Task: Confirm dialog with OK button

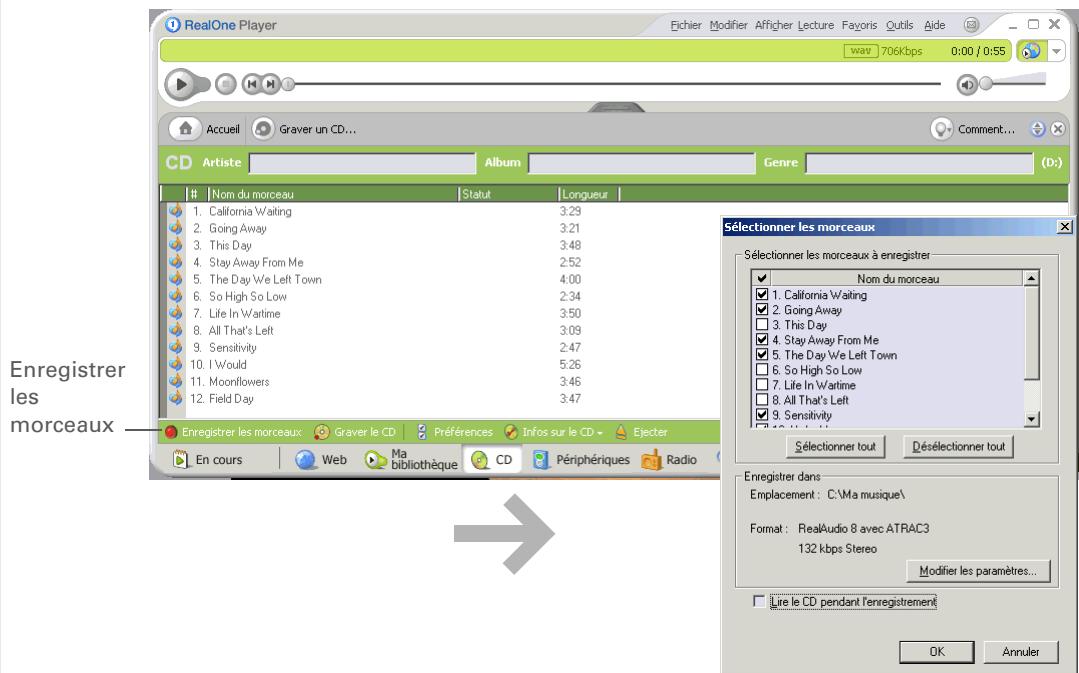Action: point(937,652)
